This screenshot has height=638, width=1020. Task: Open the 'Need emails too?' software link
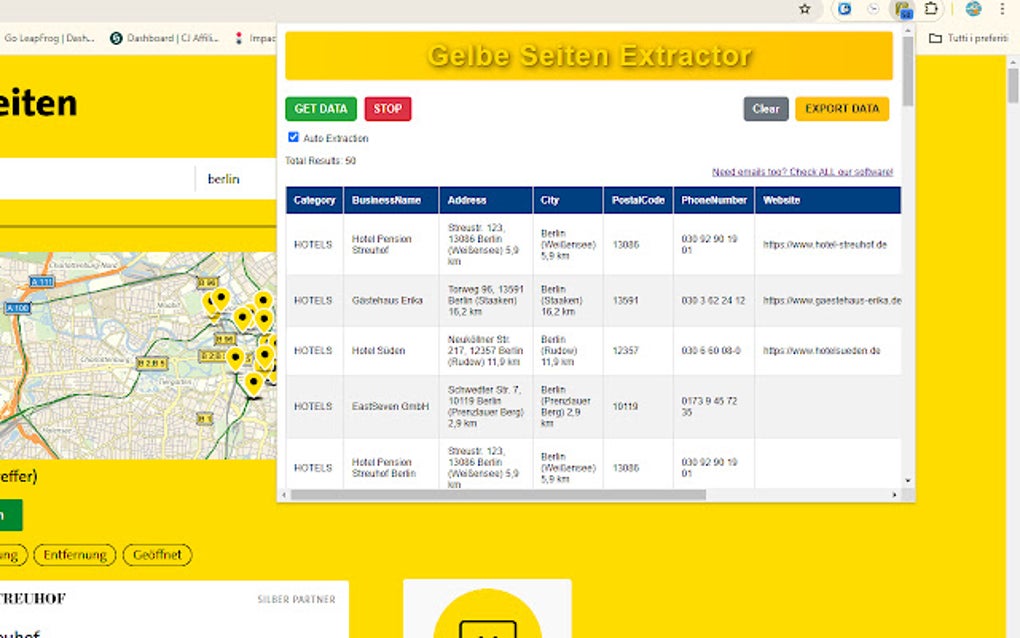[x=802, y=172]
